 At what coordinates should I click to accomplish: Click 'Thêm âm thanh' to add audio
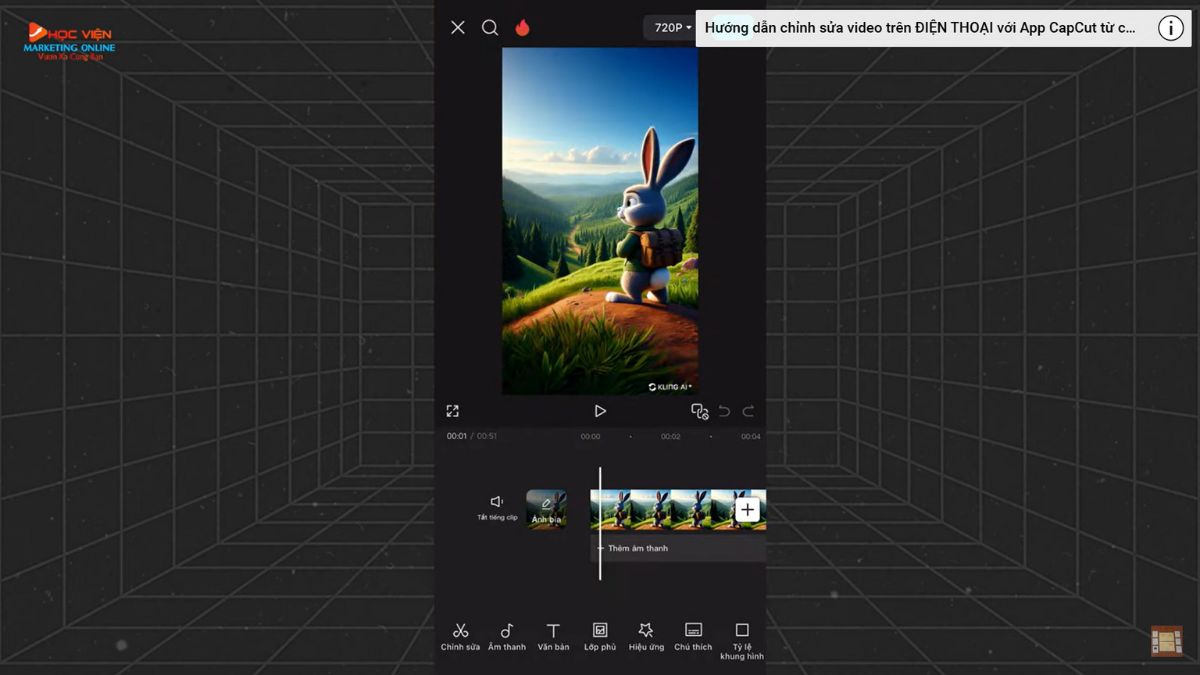[638, 548]
